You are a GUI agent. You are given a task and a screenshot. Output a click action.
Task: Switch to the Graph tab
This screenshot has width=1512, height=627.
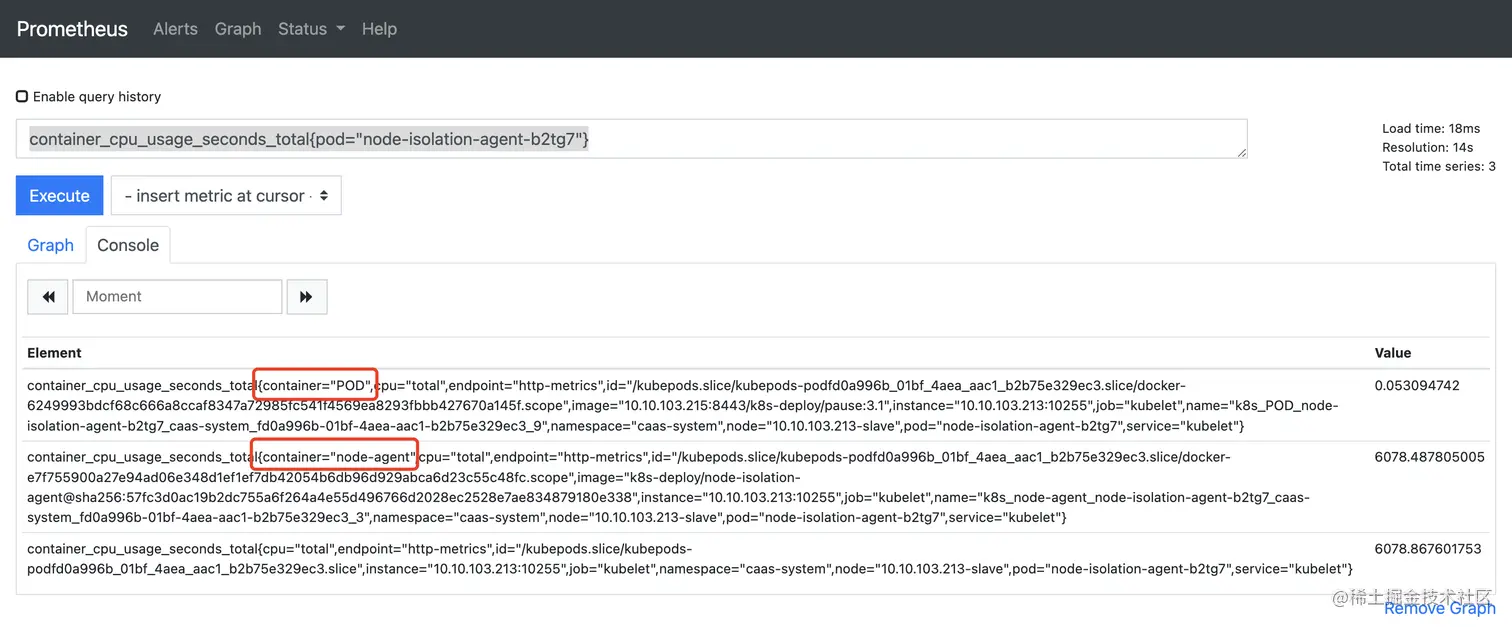[50, 245]
